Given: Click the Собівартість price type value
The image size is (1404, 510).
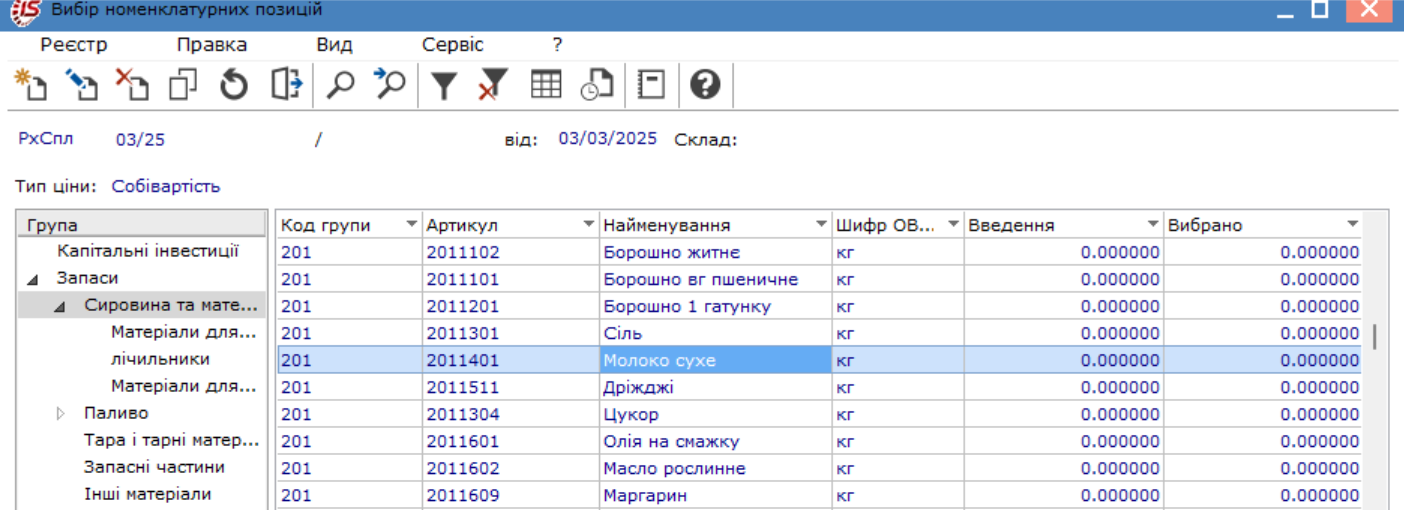Looking at the screenshot, I should 166,186.
